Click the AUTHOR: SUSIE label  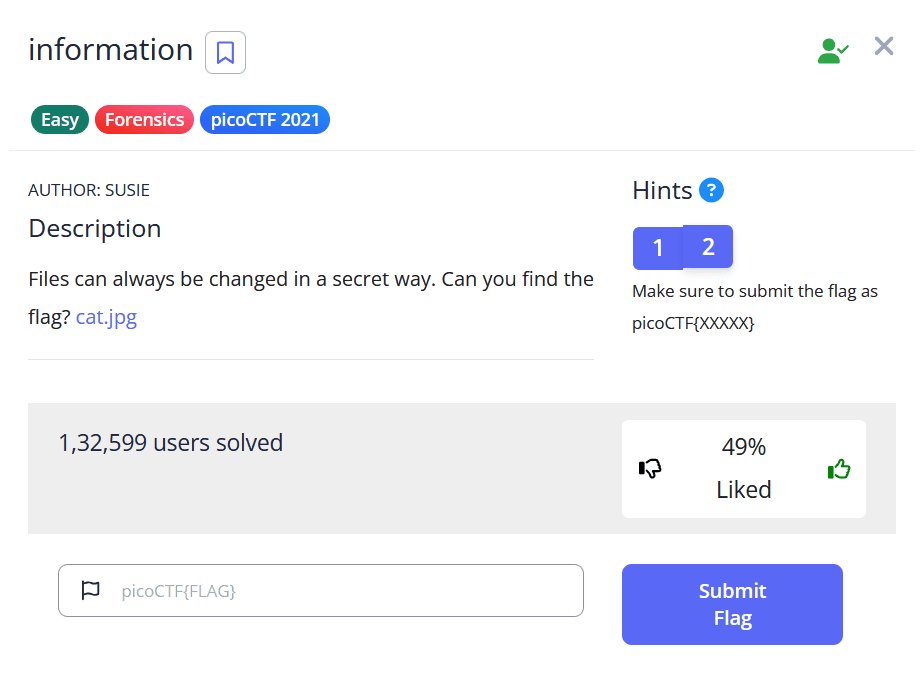89,190
